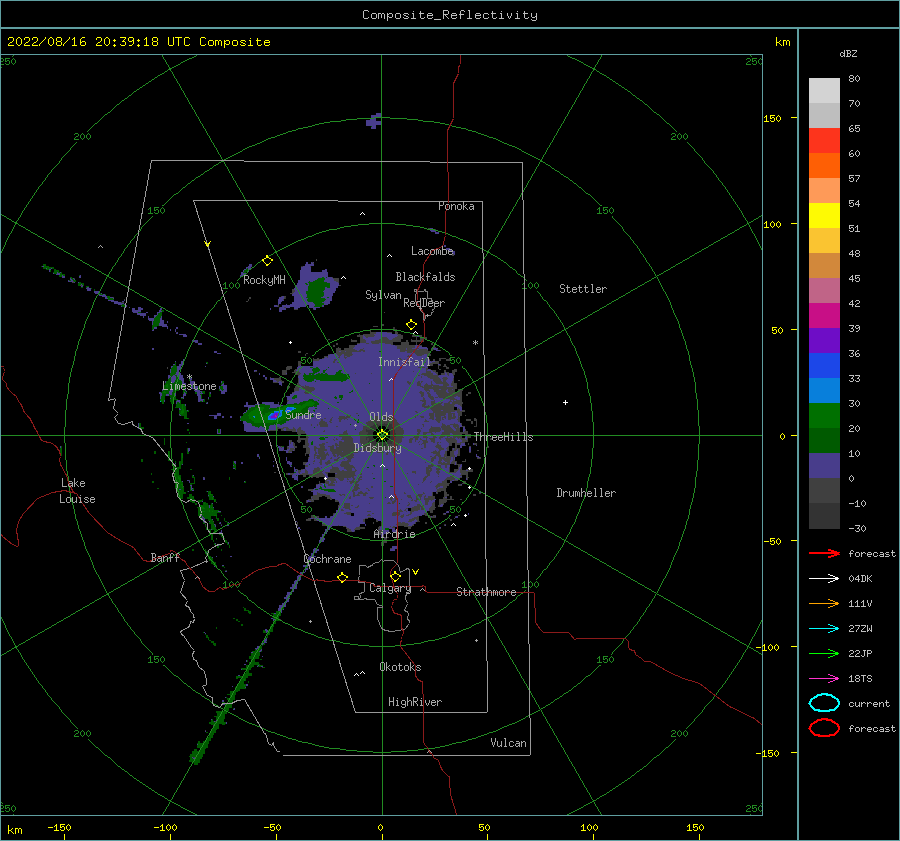Click the yellow diamond marker south of Cochrane
The height and width of the screenshot is (841, 900).
coord(343,577)
